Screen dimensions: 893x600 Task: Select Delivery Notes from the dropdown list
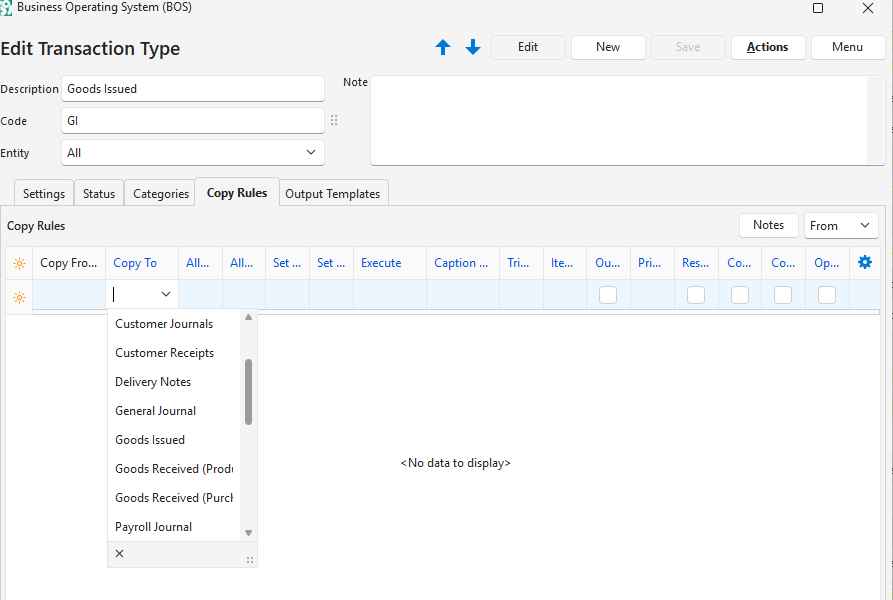pos(153,382)
